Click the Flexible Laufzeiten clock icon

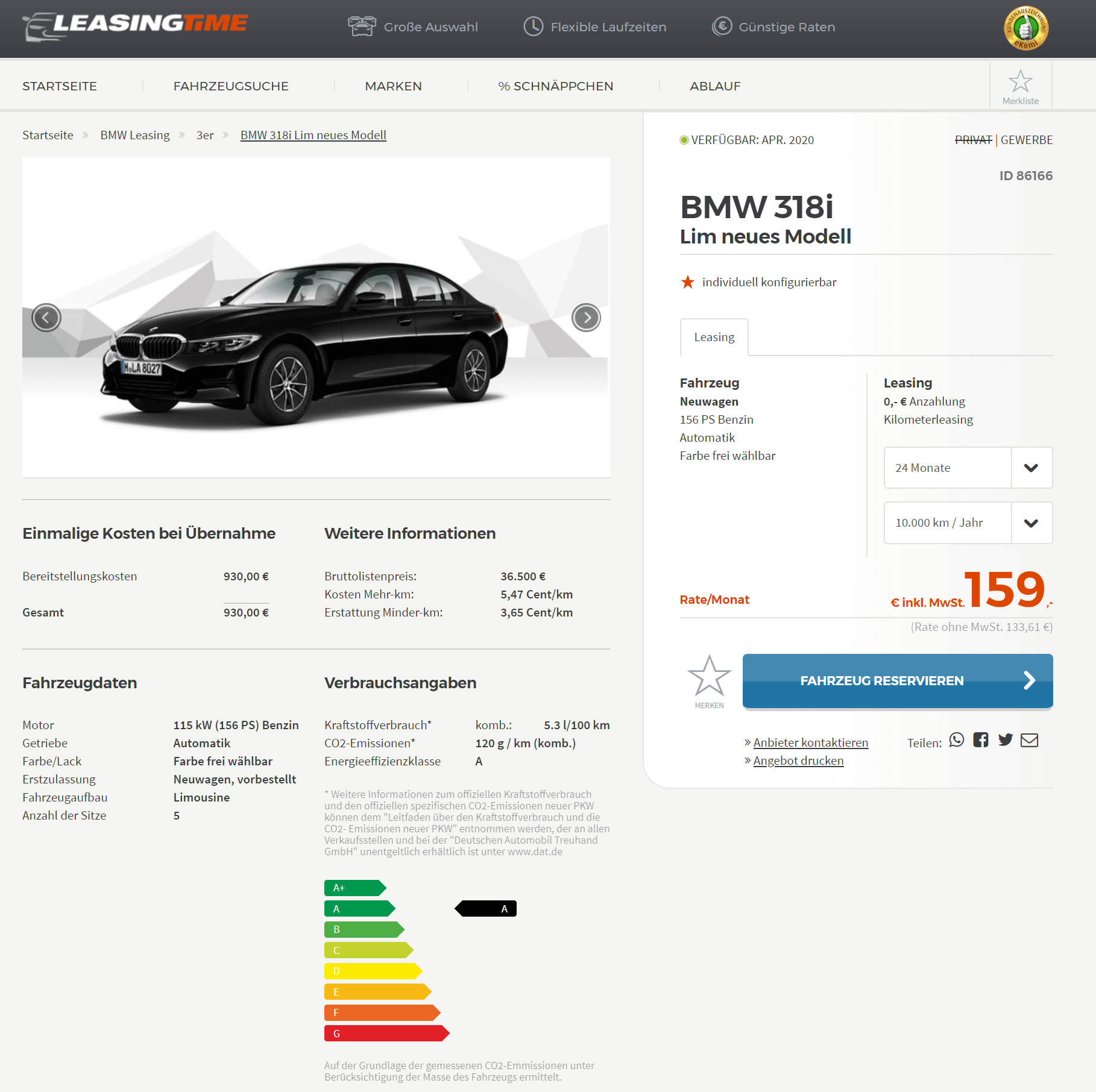point(534,27)
